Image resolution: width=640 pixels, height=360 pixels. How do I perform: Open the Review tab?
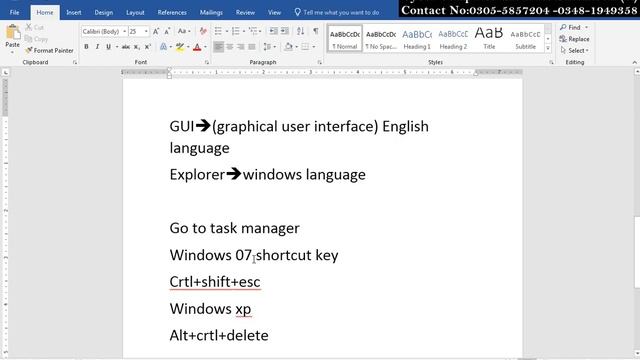[245, 13]
